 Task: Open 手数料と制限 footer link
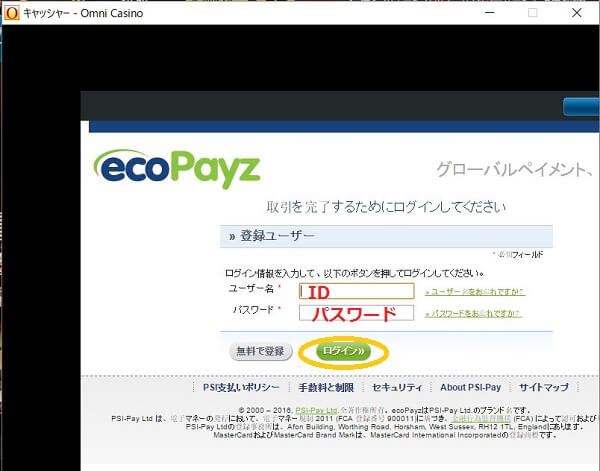click(x=326, y=388)
